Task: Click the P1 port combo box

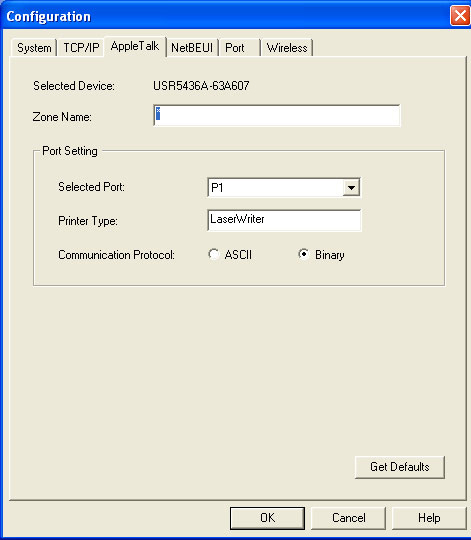Action: (284, 188)
